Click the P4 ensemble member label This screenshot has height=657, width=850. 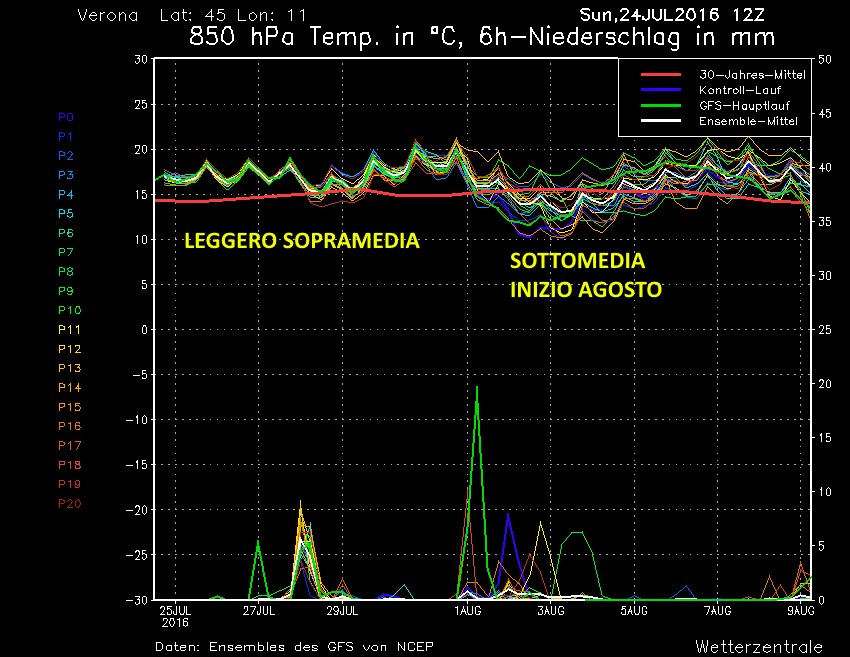[x=66, y=194]
